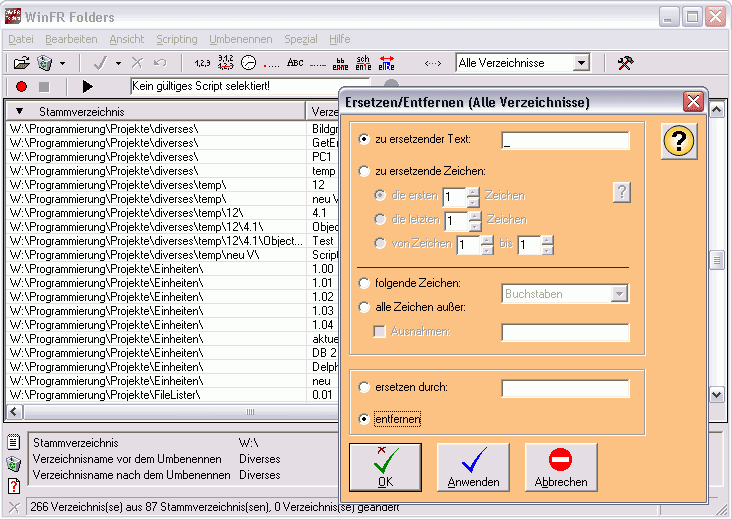Click the small grey question mark button

pyautogui.click(x=622, y=192)
